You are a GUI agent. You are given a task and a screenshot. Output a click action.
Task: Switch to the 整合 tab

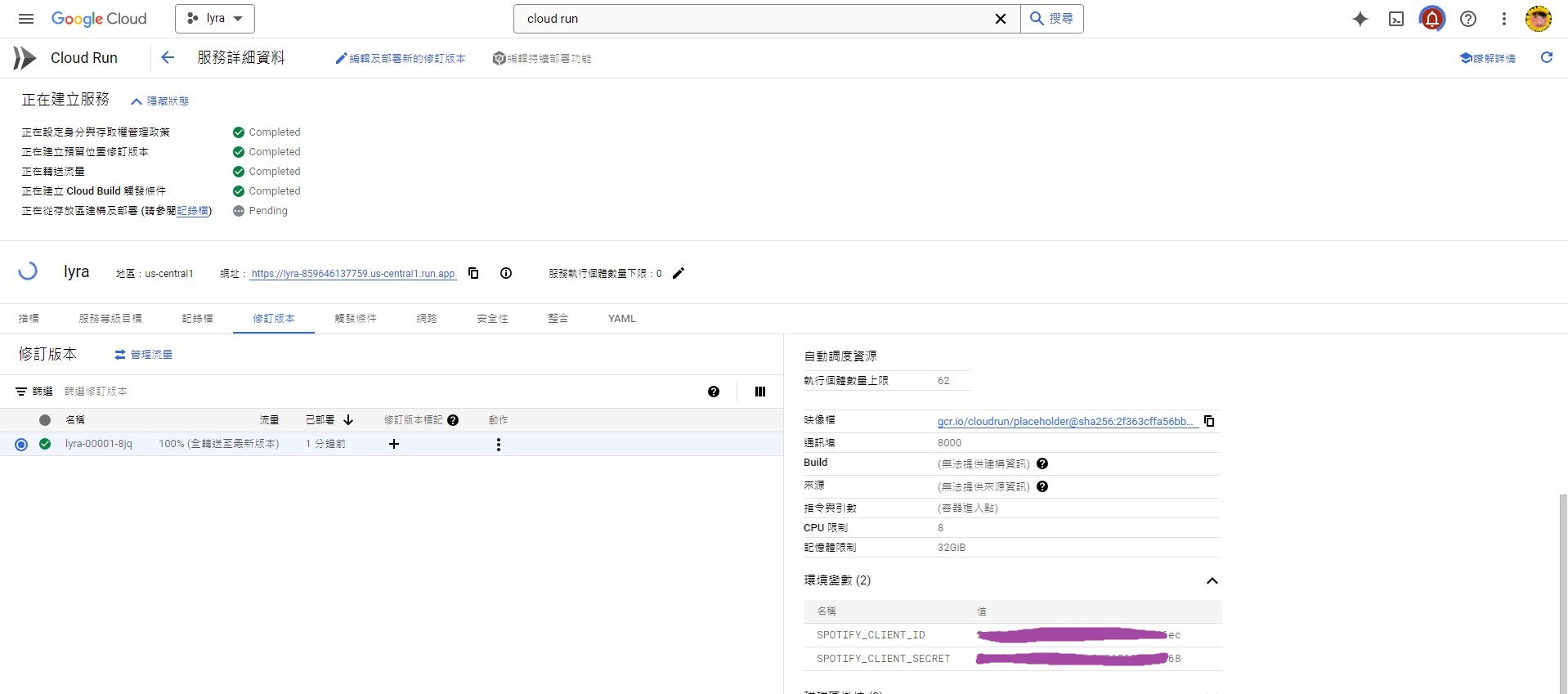point(558,319)
